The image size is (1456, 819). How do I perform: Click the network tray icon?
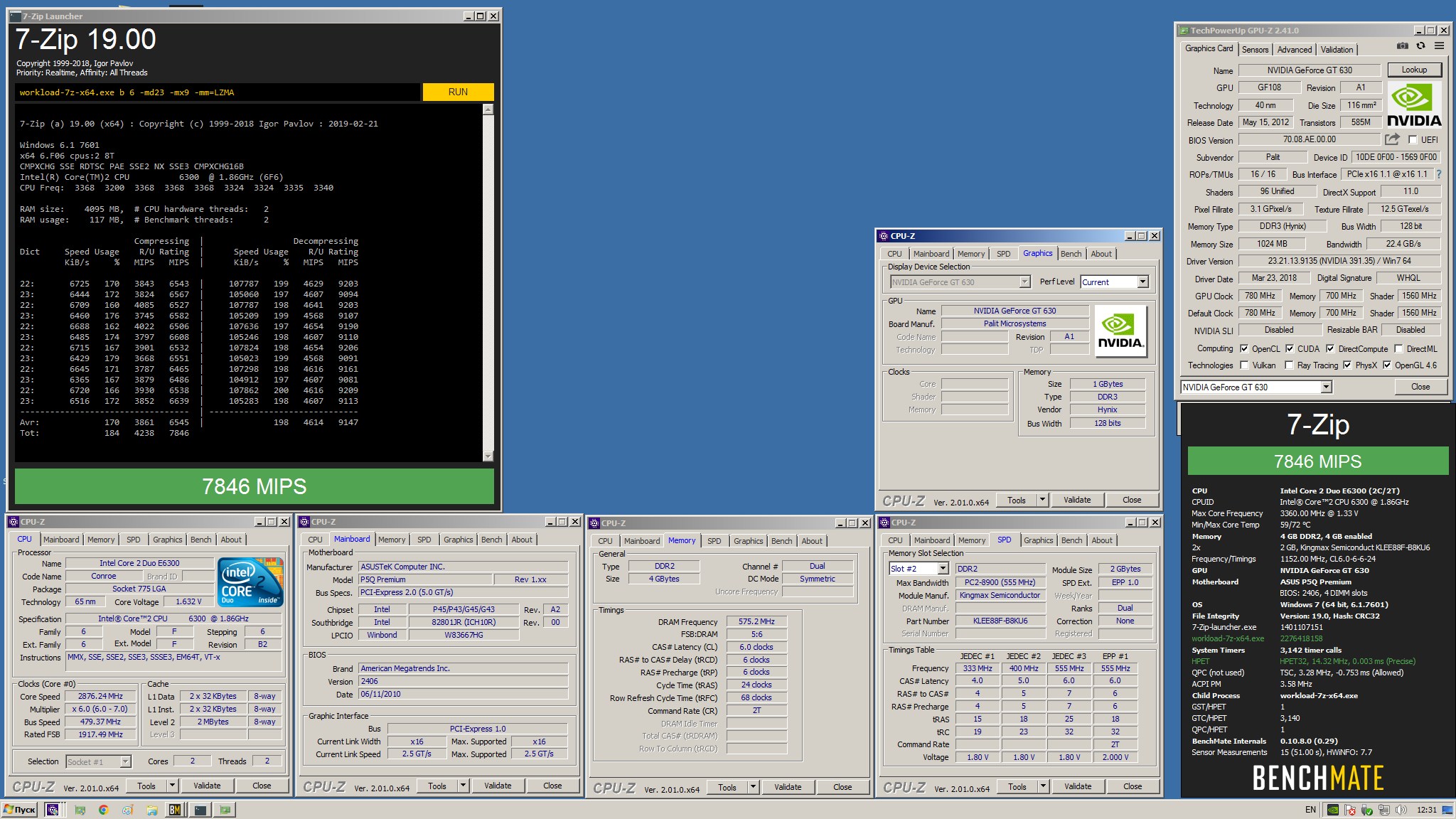[1383, 810]
